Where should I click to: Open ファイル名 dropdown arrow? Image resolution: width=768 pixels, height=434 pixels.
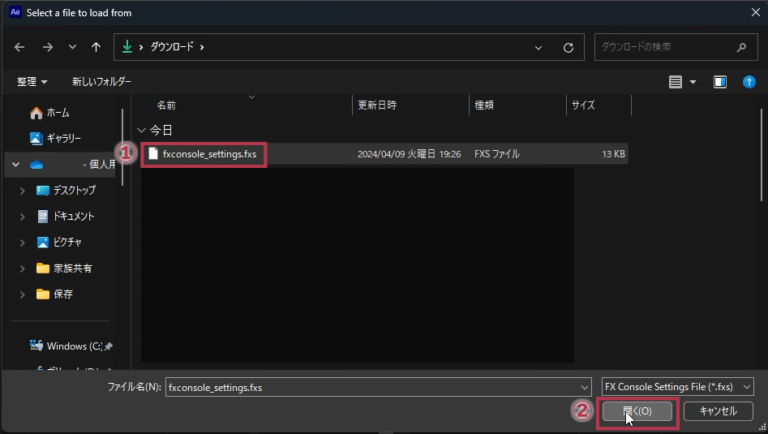584,387
